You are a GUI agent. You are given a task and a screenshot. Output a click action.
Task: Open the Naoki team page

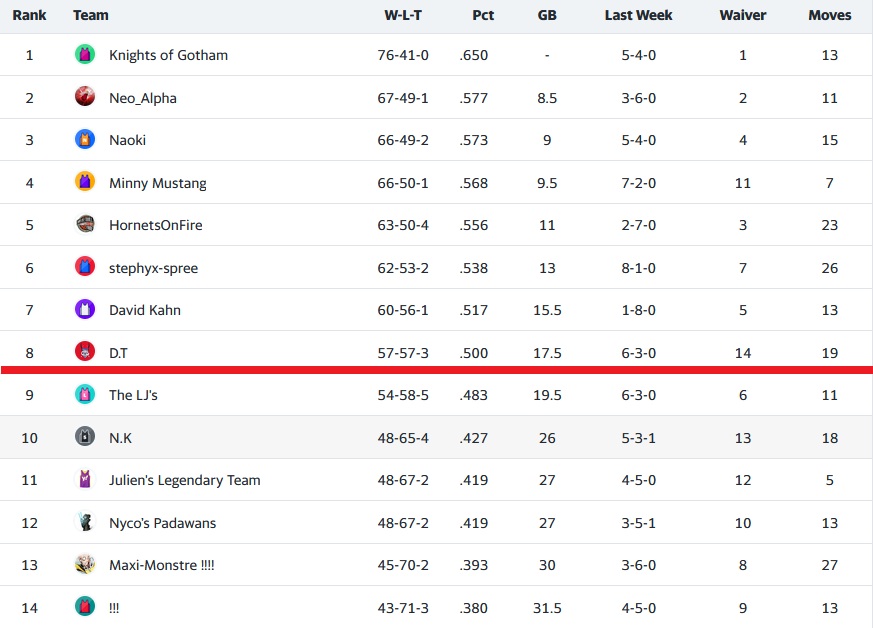point(127,140)
